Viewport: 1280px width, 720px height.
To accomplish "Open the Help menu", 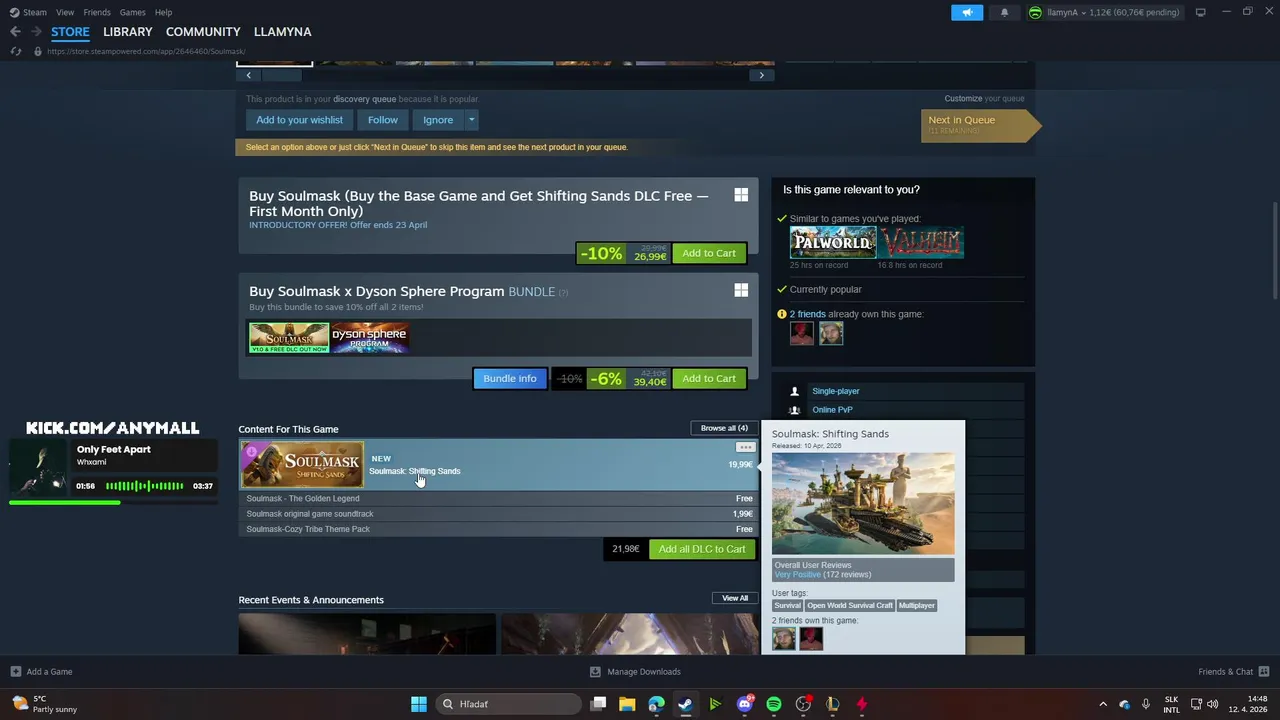I will coord(164,12).
